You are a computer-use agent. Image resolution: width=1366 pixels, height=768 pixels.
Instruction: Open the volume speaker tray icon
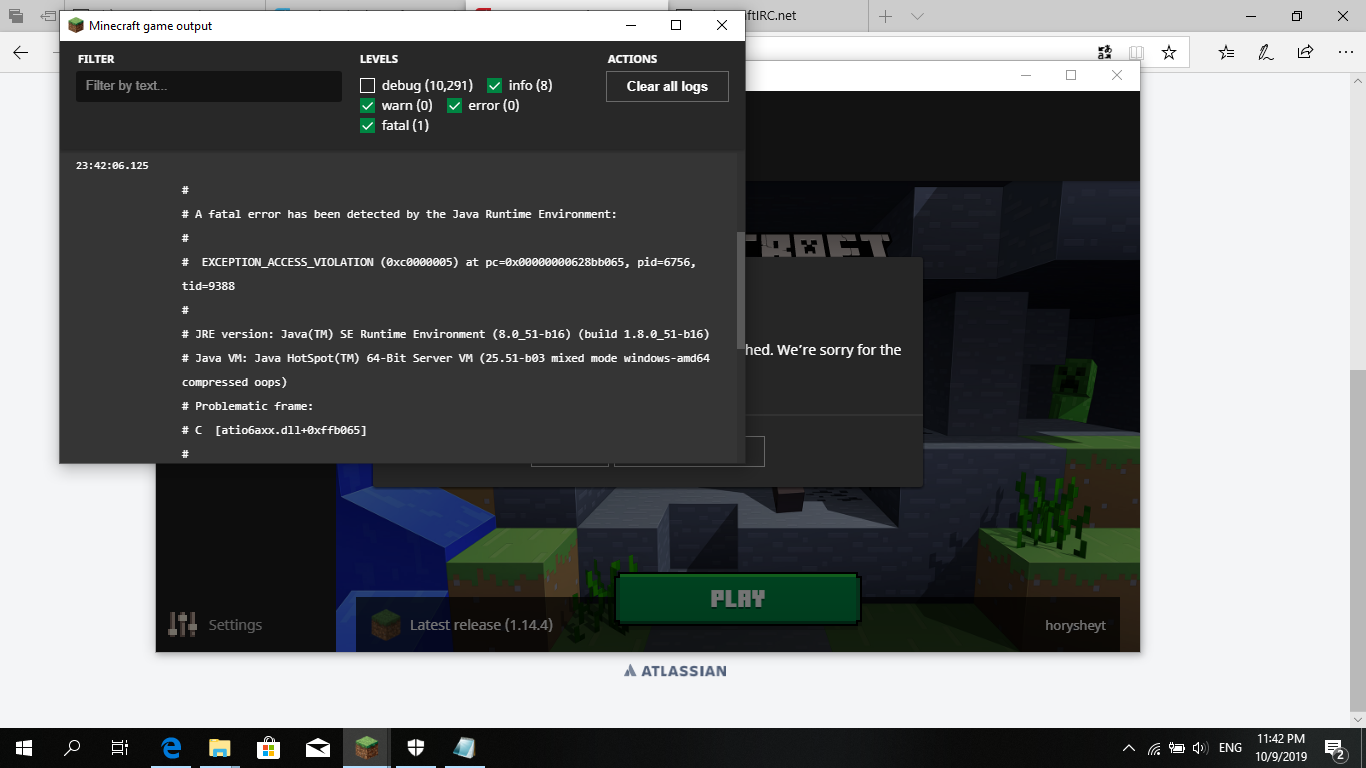coord(1202,748)
